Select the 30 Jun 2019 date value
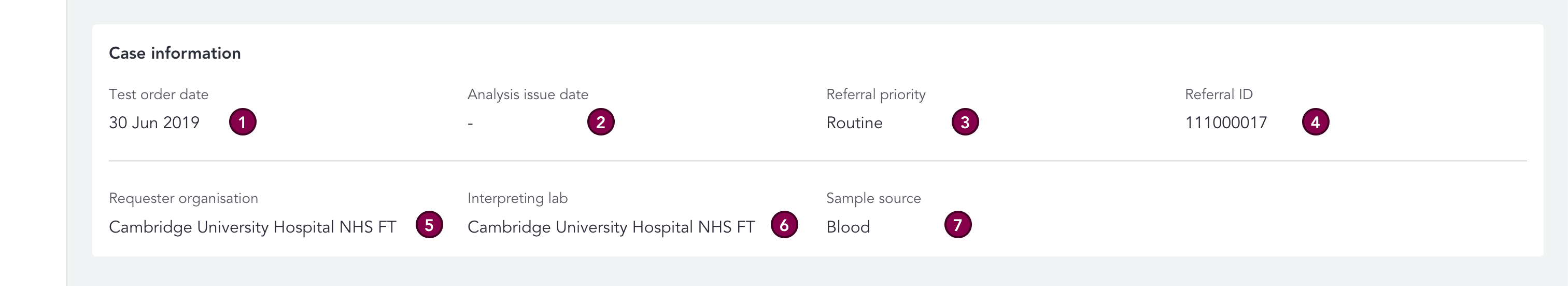 154,122
